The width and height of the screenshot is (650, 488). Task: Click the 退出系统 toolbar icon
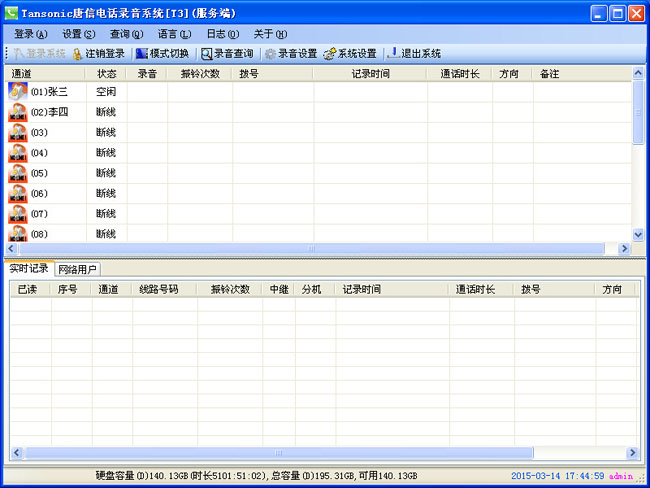tap(392, 53)
